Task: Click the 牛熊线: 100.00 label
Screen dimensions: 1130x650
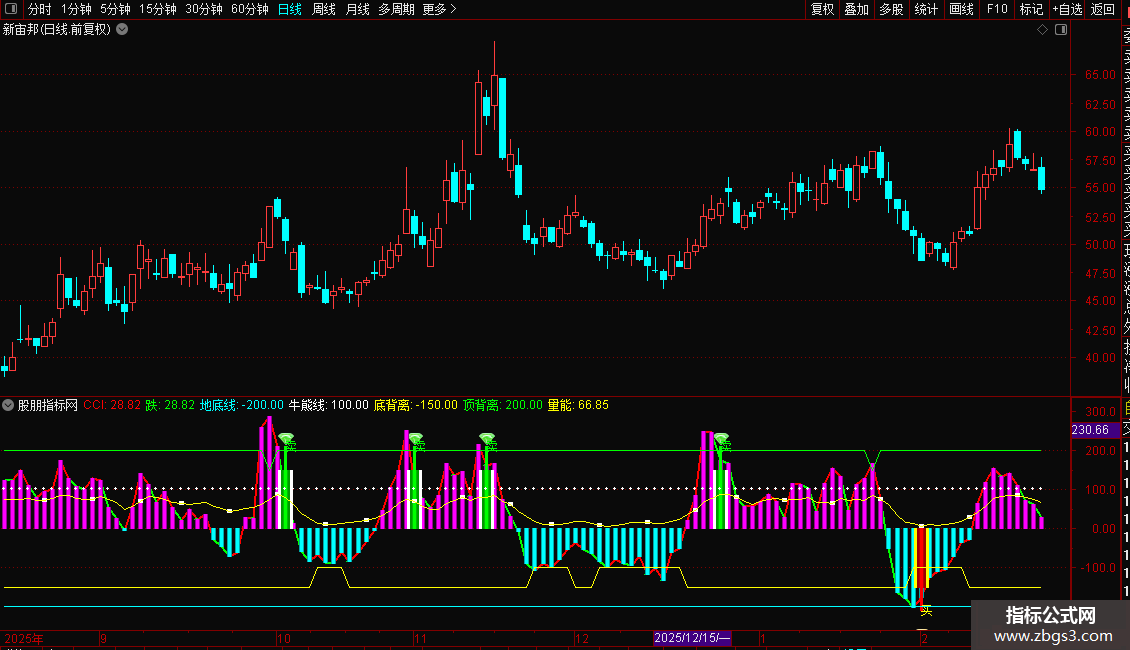Action: click(329, 405)
